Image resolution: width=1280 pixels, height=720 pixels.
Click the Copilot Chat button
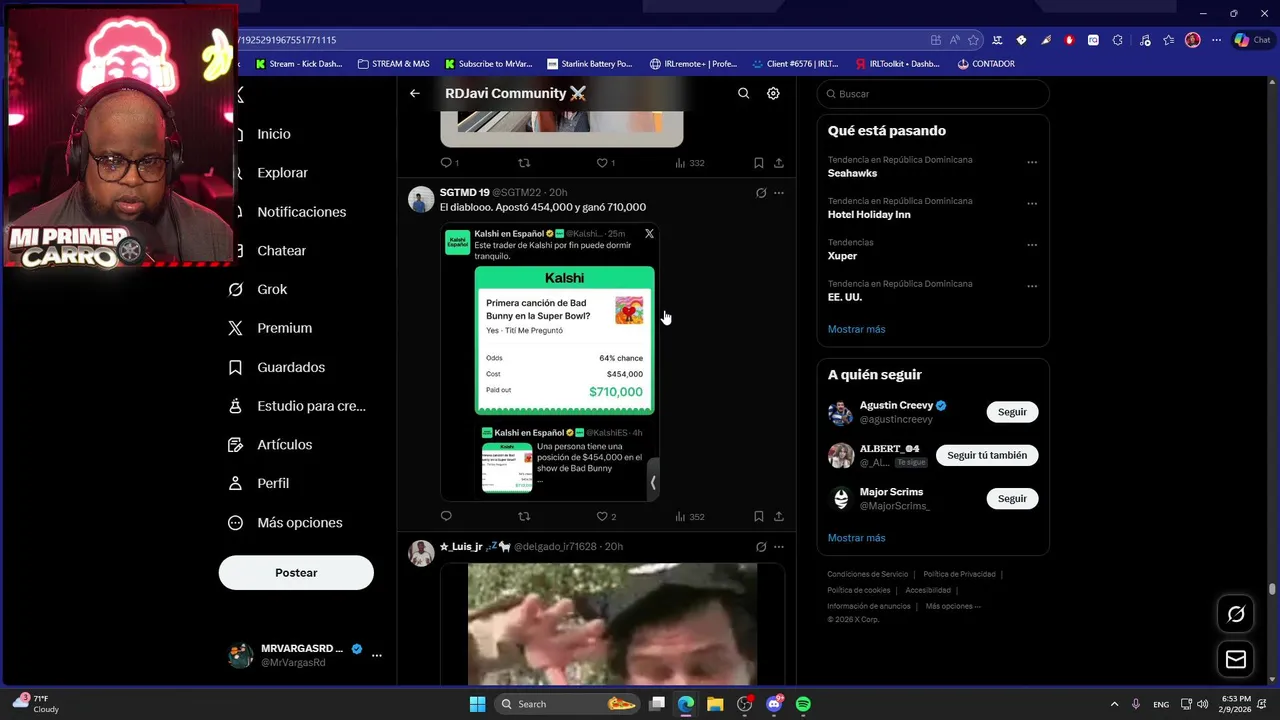coord(1252,40)
